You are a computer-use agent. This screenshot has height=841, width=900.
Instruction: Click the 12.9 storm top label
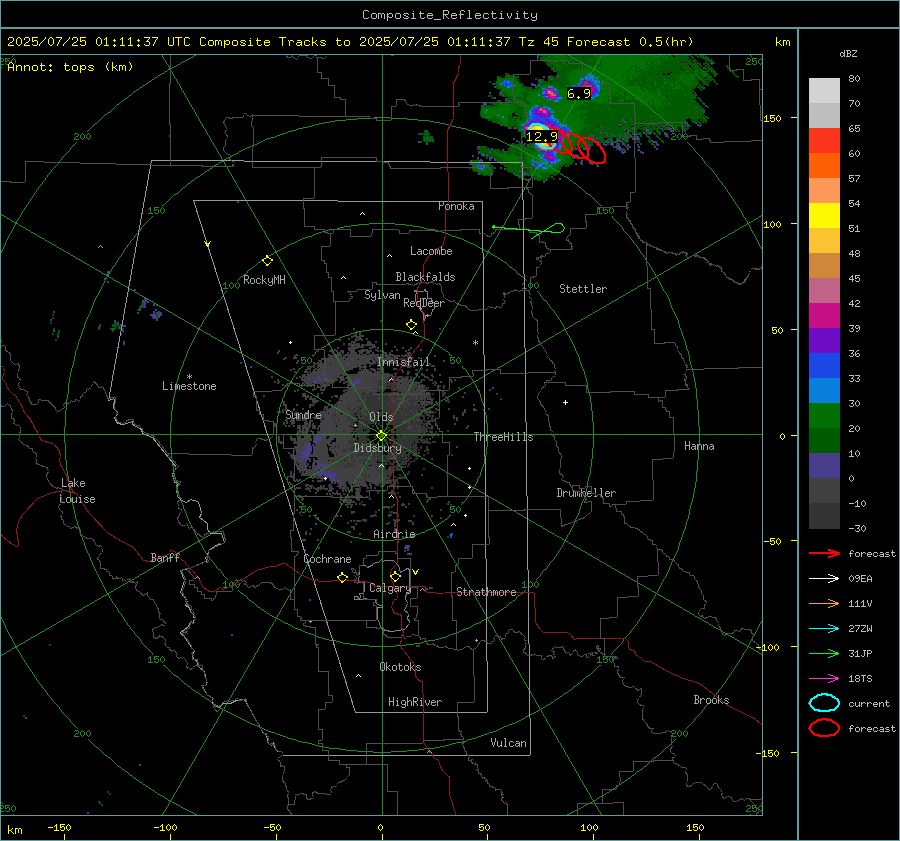pyautogui.click(x=541, y=136)
